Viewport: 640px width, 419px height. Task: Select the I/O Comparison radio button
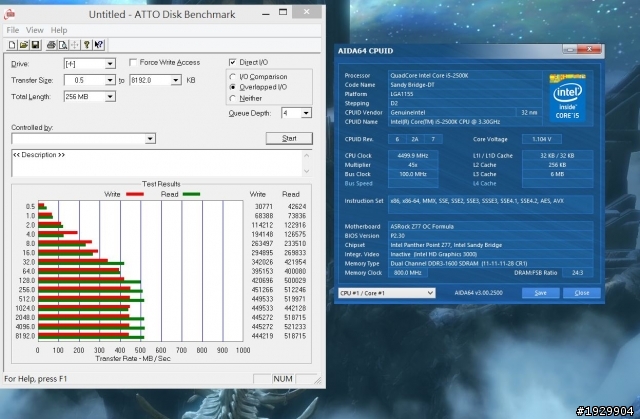[233, 77]
